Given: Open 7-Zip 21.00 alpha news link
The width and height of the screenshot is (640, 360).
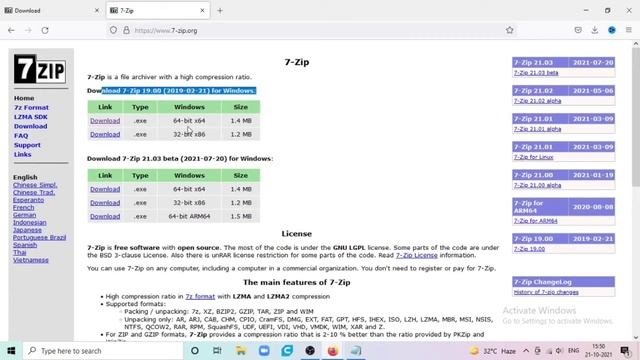Looking at the screenshot, I should coord(537,185).
